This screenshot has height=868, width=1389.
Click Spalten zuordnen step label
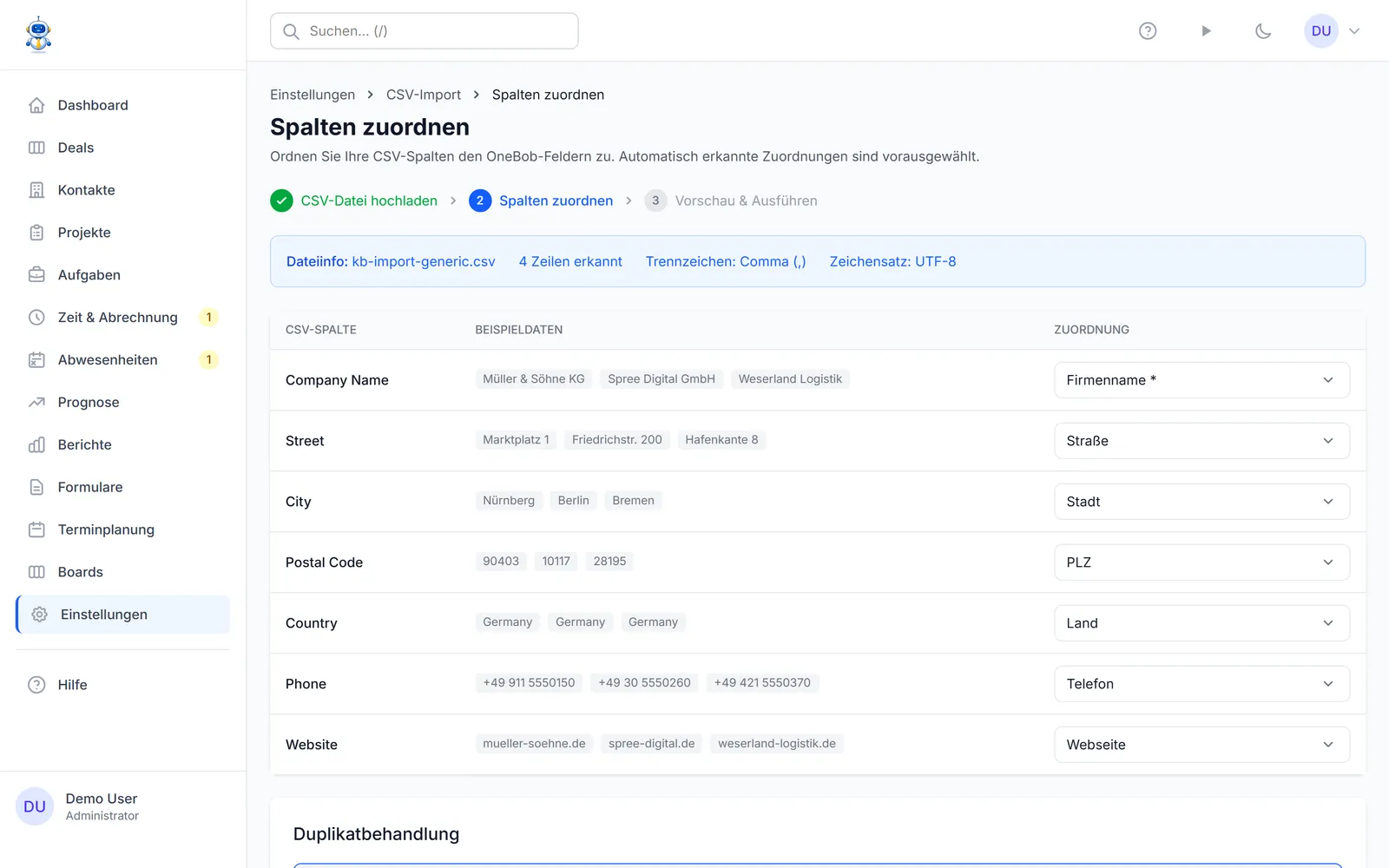click(x=556, y=201)
